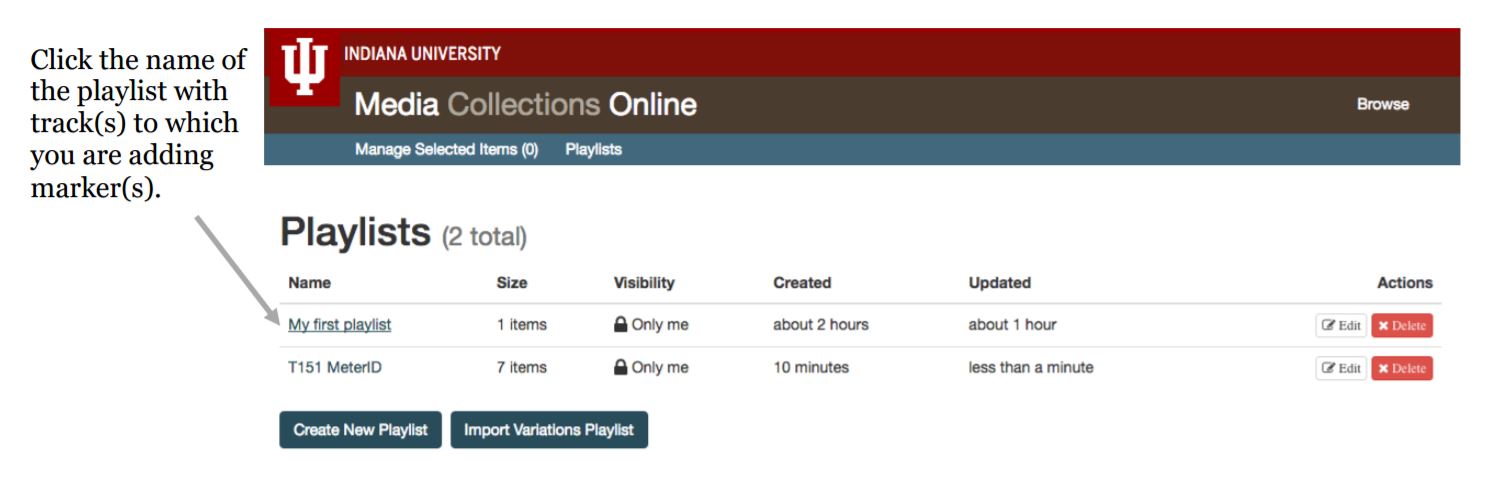This screenshot has height=488, width=1510.
Task: Go to the Playlists navigation item
Action: 593,149
